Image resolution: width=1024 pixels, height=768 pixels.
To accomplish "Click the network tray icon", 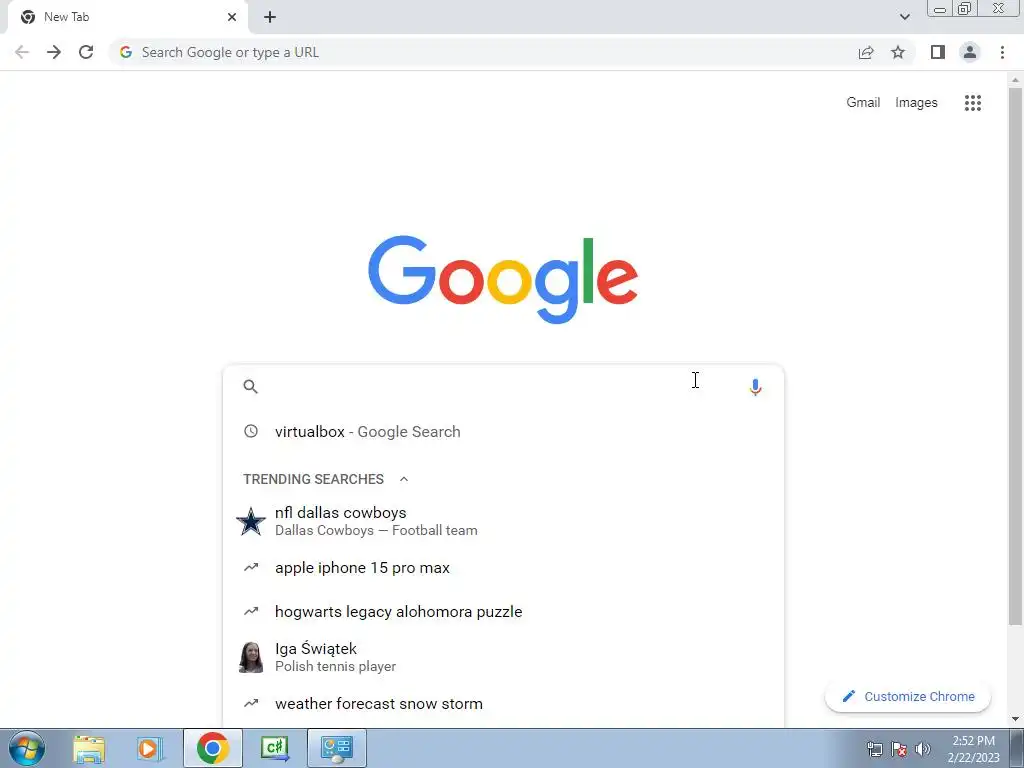I will [874, 749].
